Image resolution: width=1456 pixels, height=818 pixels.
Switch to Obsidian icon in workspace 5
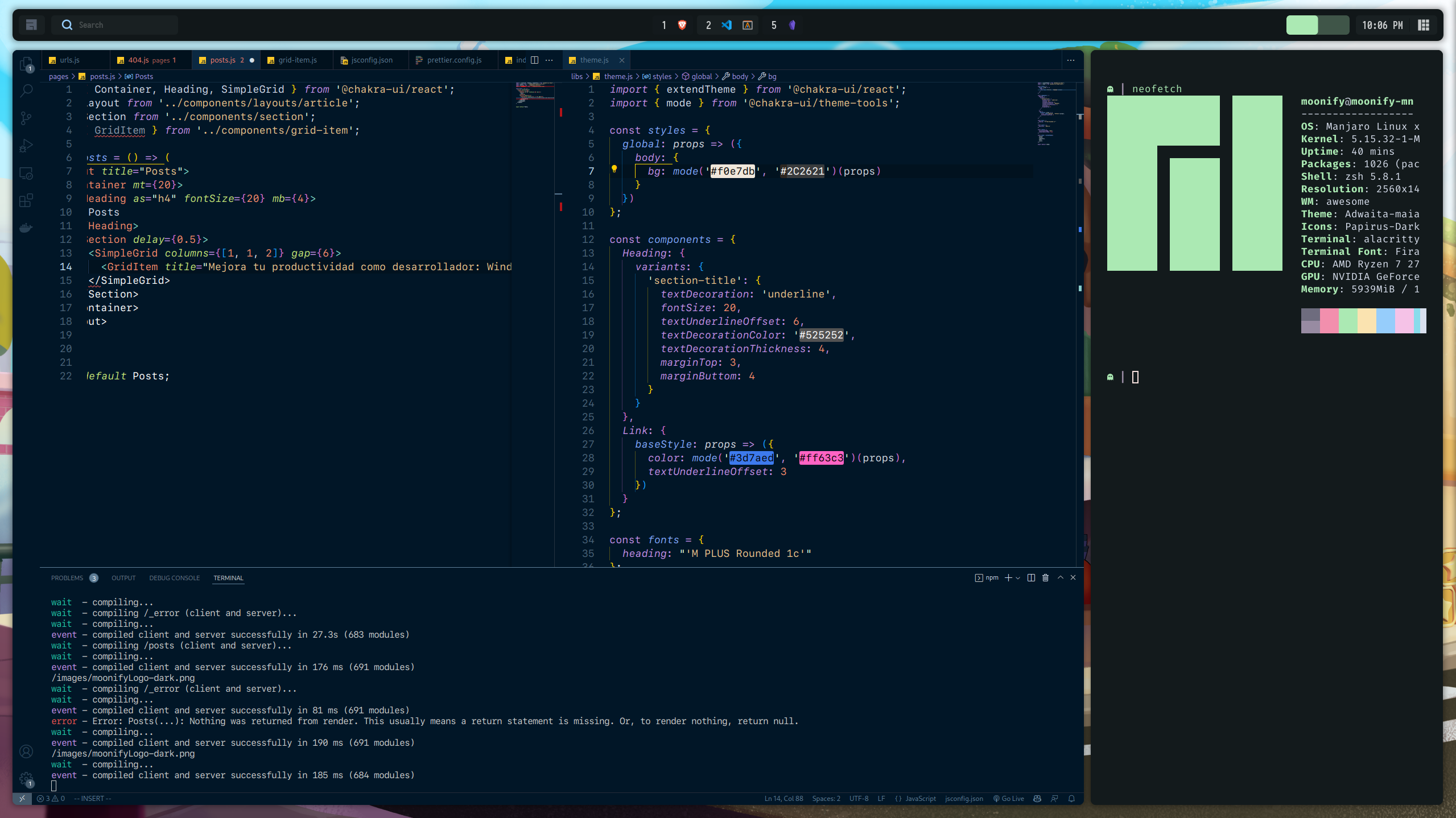(x=792, y=25)
